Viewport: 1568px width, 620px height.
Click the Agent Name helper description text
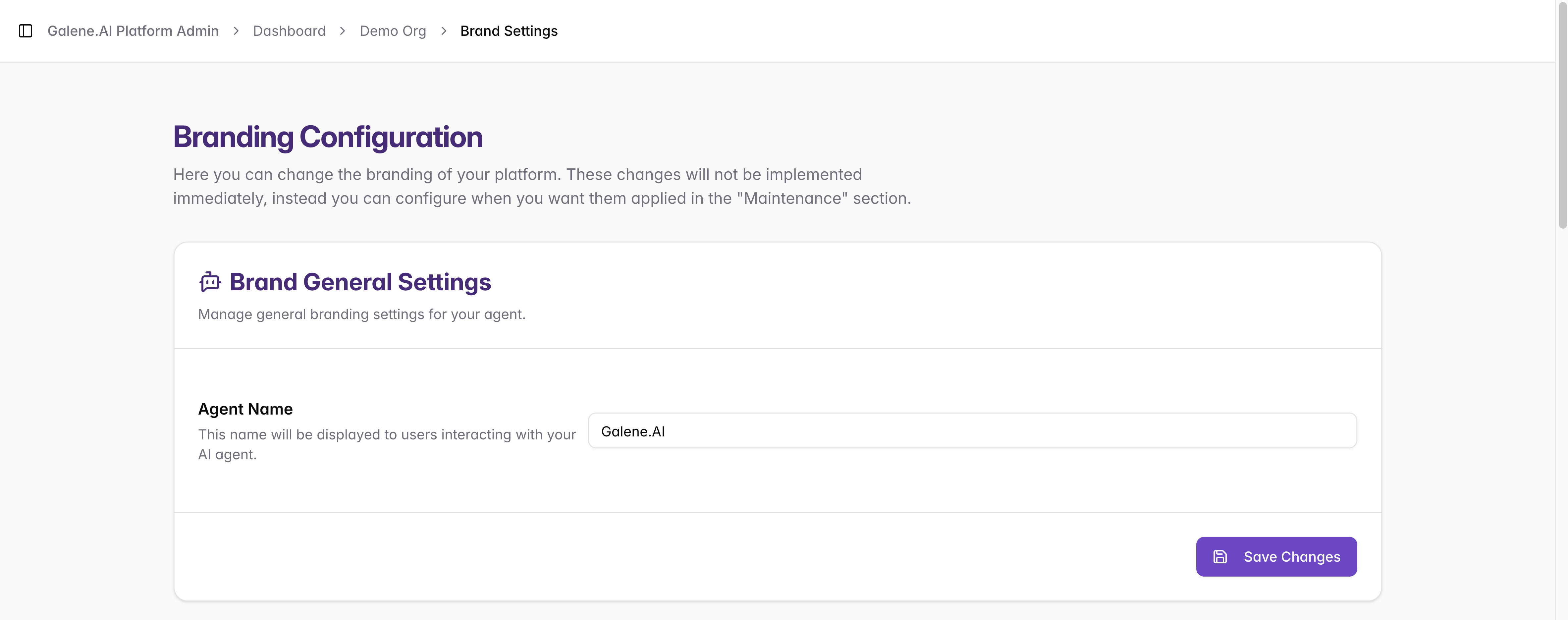point(387,444)
